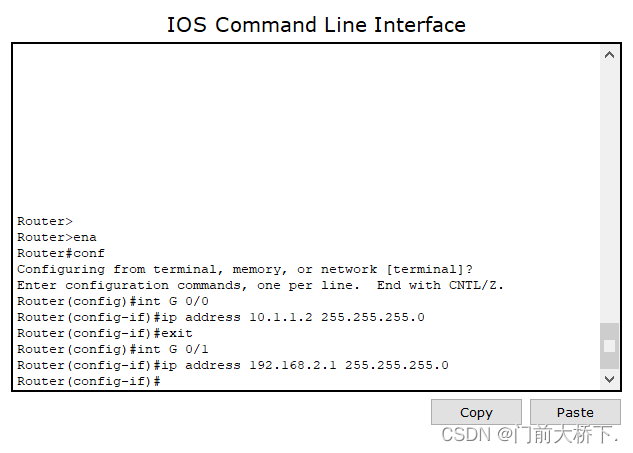Click 'Enter configuration commands, one per line' text

188,285
